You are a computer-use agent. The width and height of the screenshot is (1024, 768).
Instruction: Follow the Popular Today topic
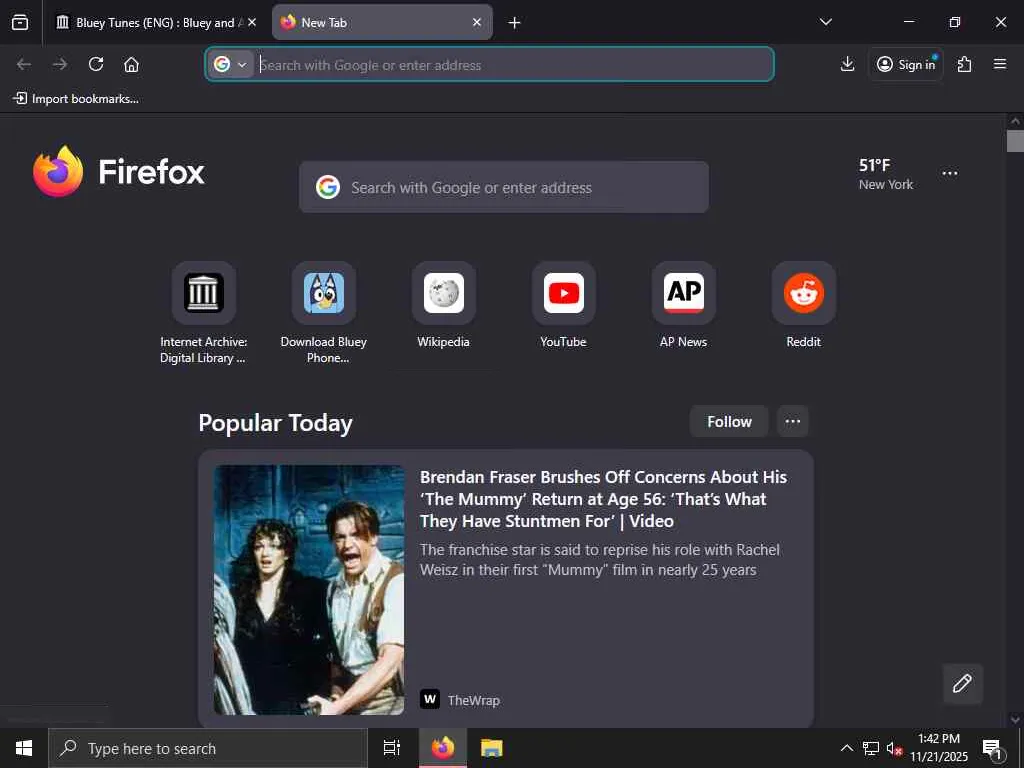pos(729,421)
